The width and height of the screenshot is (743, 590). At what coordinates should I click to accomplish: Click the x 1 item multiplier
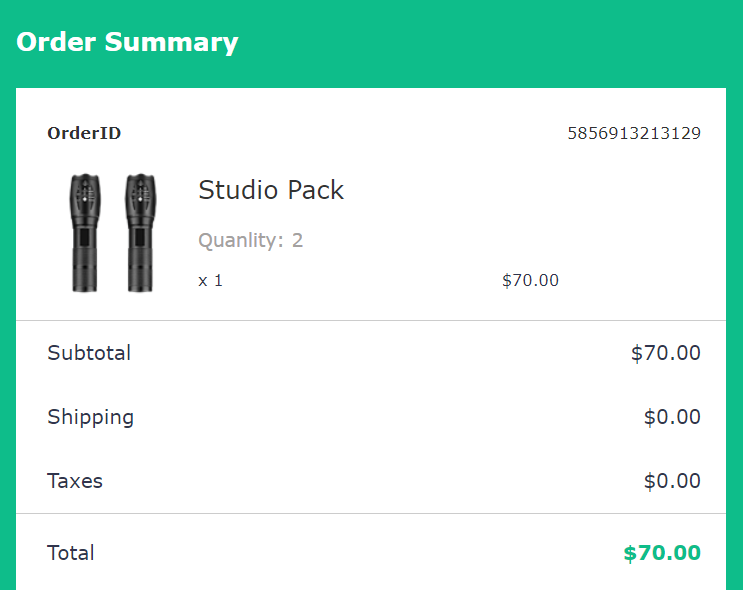tap(210, 280)
